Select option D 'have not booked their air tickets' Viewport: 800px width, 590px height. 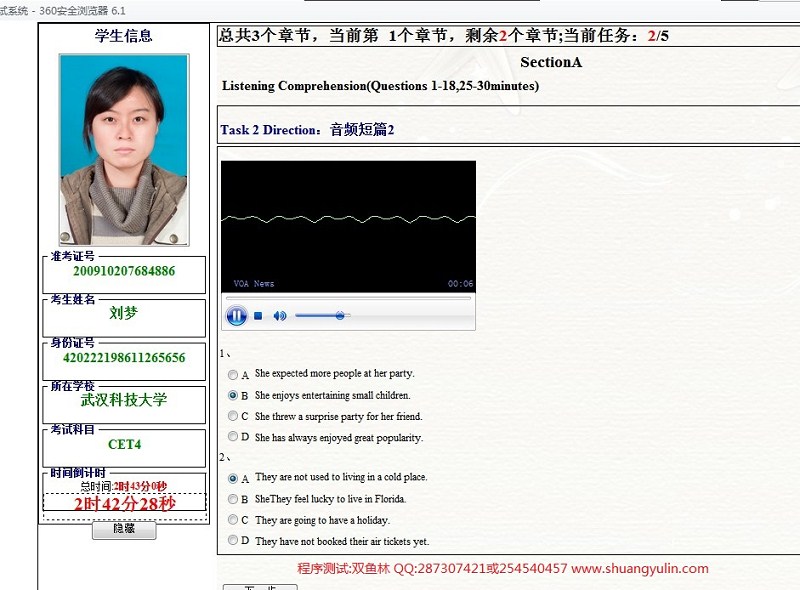(x=233, y=542)
